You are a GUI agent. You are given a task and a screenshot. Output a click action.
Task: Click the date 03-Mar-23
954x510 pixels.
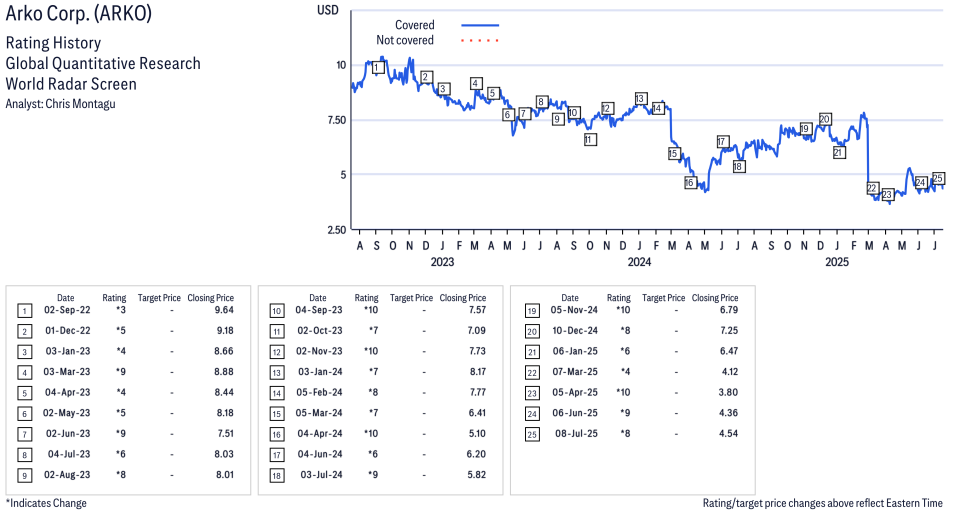[67, 372]
